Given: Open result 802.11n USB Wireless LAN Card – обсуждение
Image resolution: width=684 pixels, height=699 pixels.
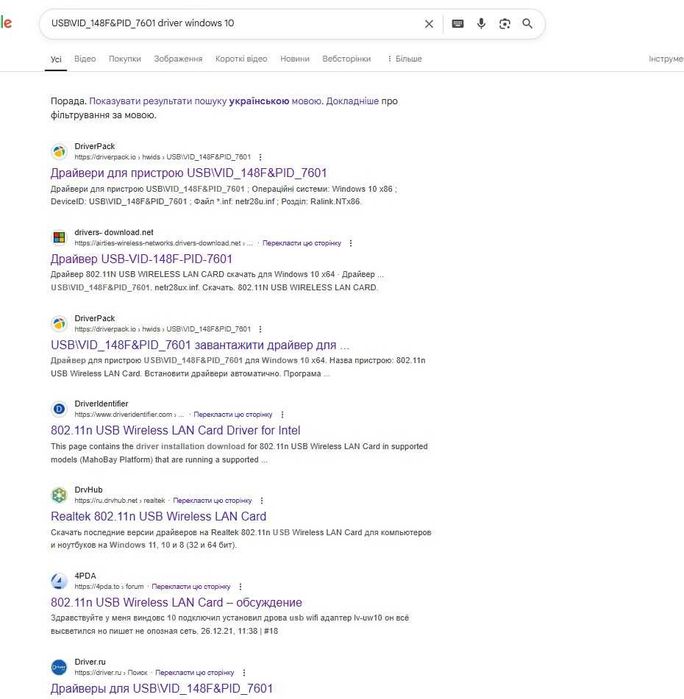Looking at the screenshot, I should point(176,603).
